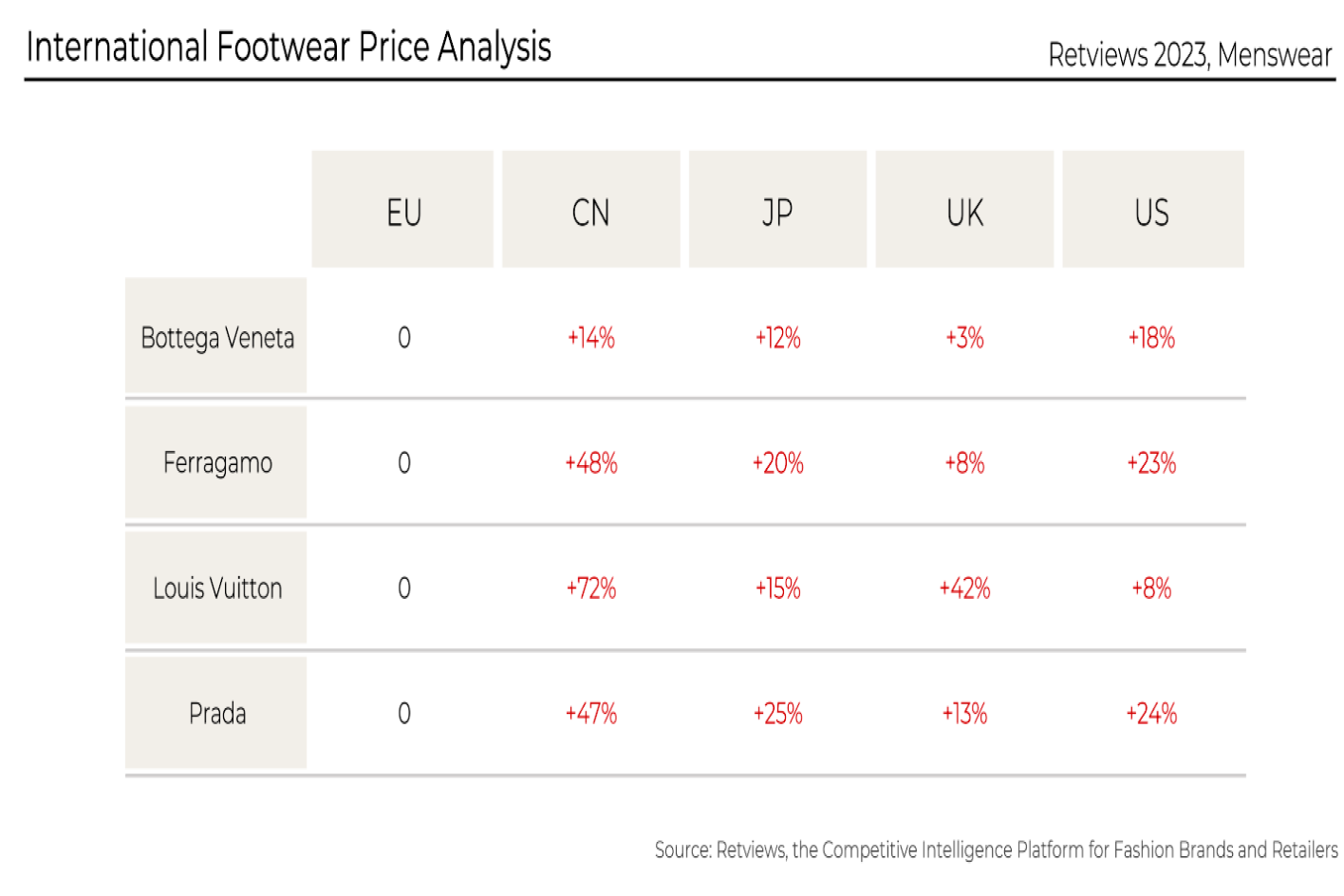Select the CN column header
The image size is (1344, 896).
coord(590,209)
